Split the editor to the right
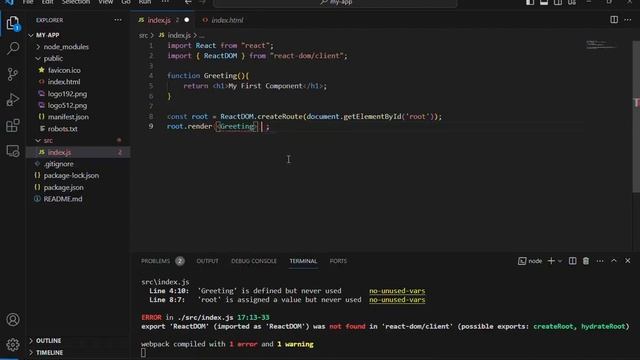 [x=614, y=20]
